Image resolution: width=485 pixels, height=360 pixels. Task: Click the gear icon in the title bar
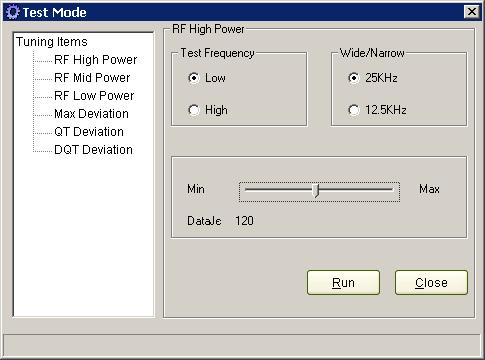tap(13, 12)
